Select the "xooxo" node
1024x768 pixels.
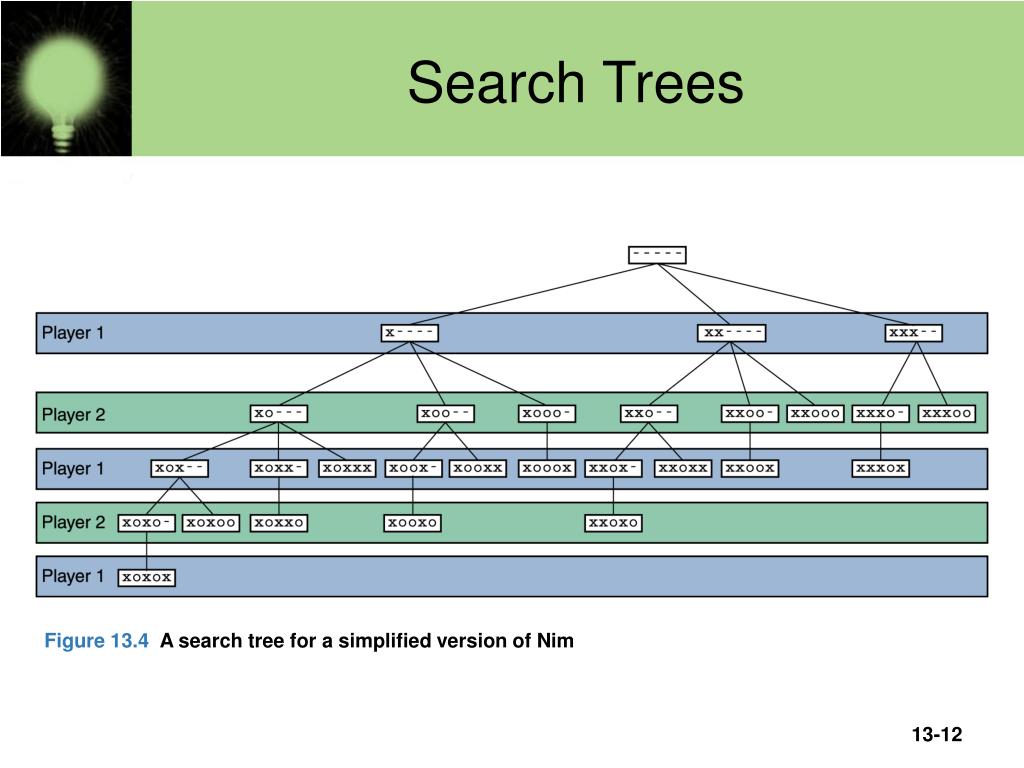(412, 523)
